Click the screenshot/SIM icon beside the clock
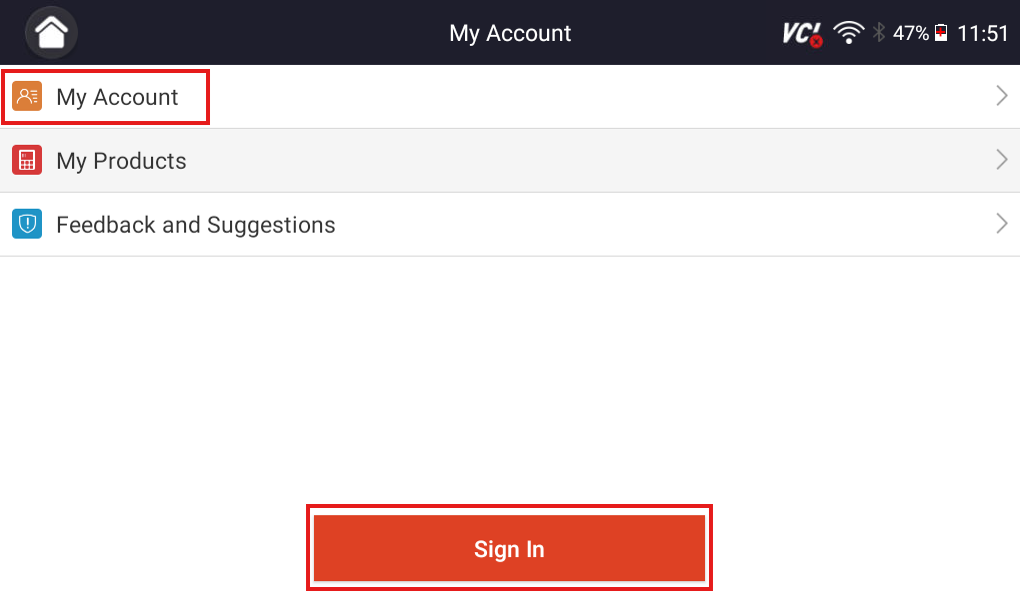Screen dimensions: 1020x595 pos(940,32)
